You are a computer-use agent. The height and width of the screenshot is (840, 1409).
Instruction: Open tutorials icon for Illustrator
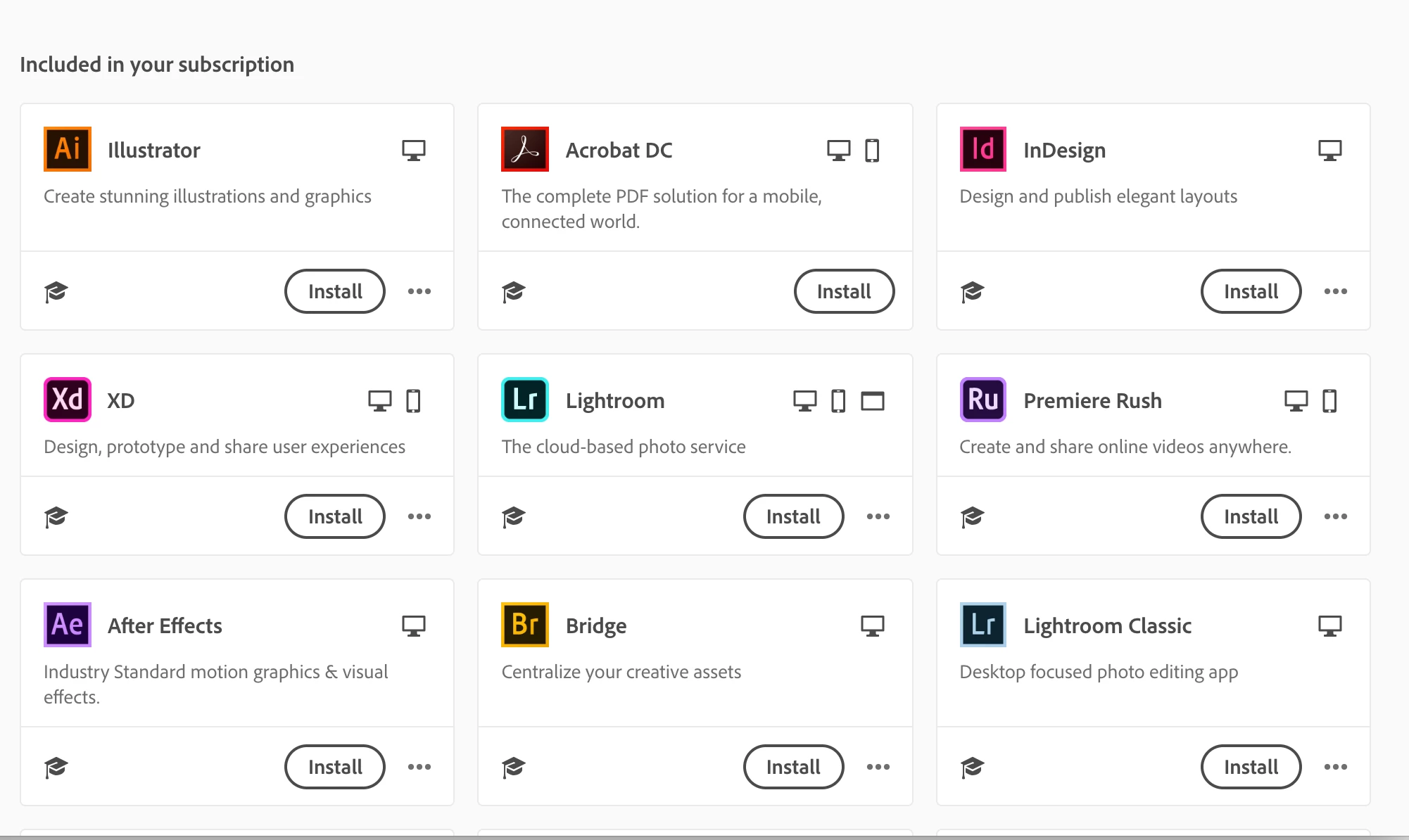click(x=56, y=291)
